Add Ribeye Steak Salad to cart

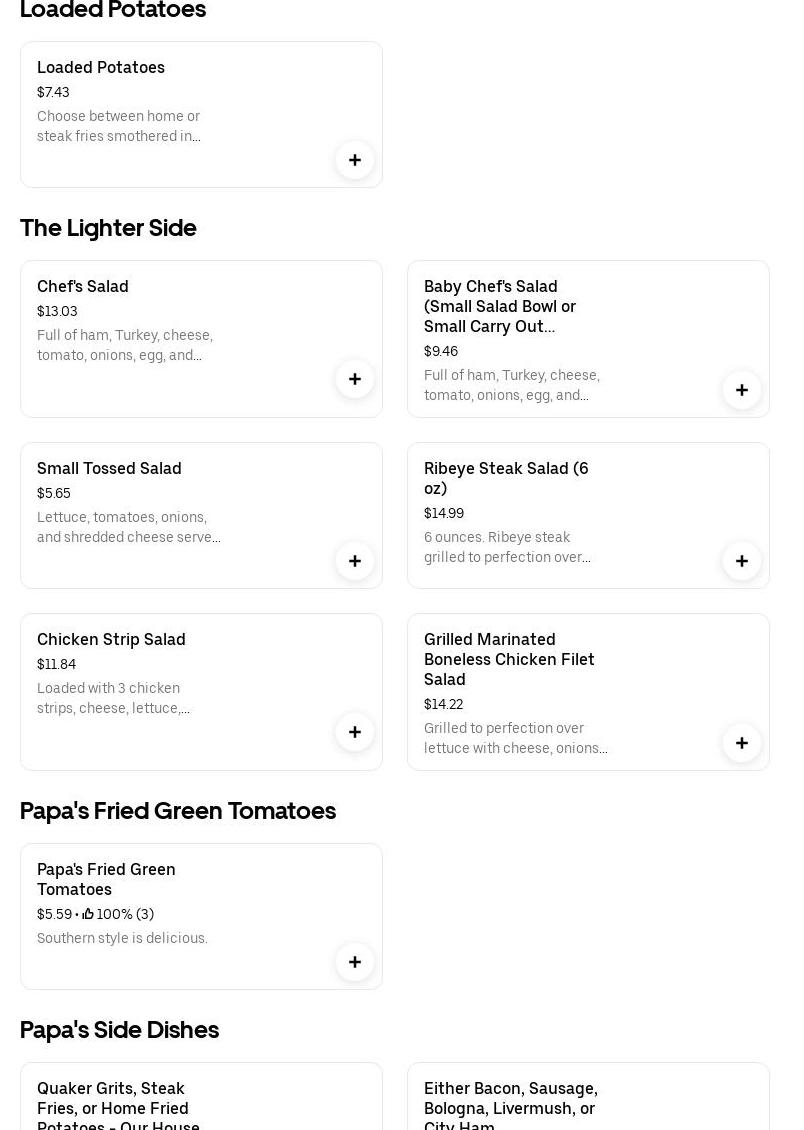(x=742, y=561)
